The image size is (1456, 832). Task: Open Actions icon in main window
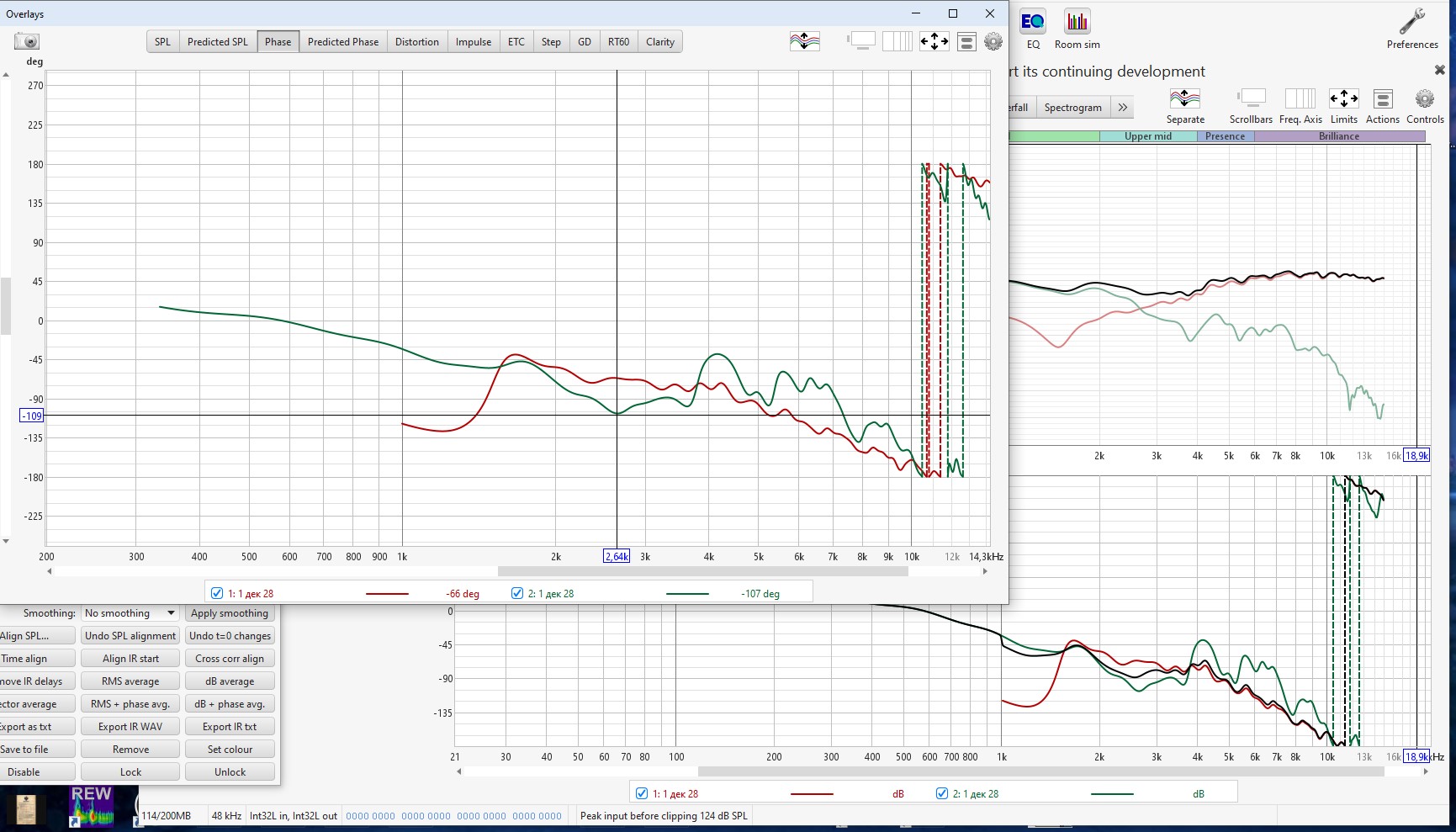1382,106
